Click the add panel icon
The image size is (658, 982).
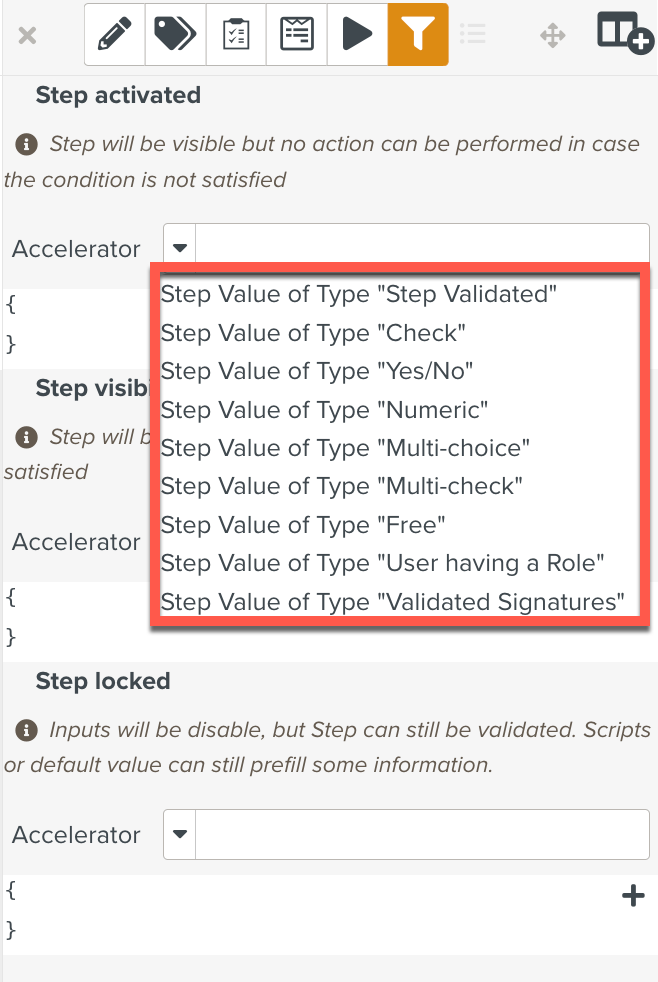pyautogui.click(x=621, y=34)
